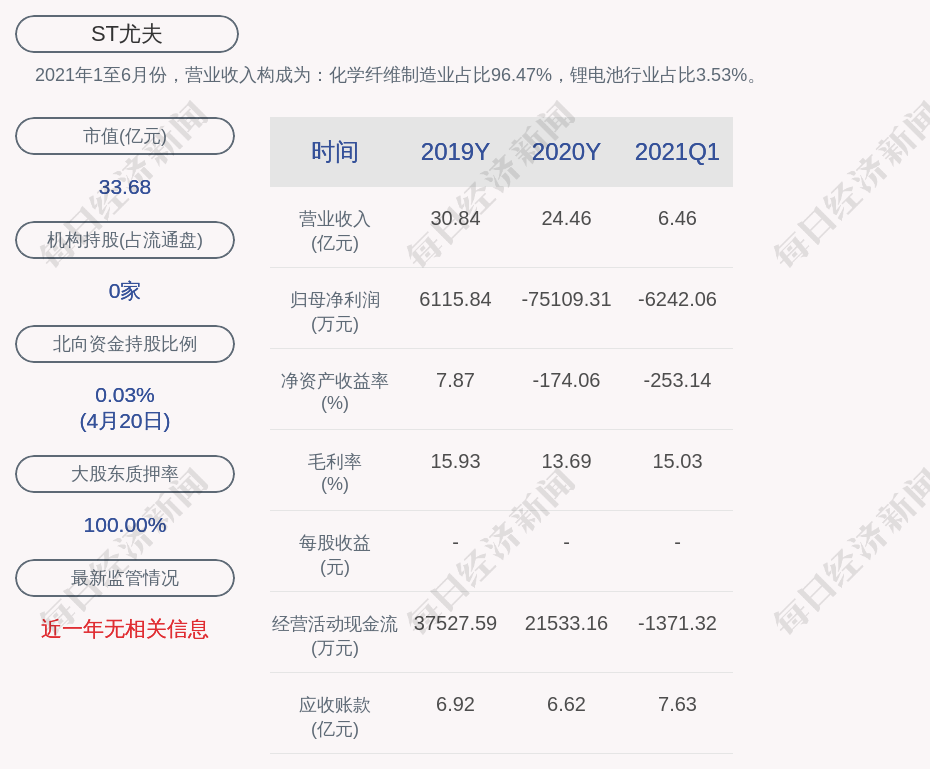Viewport: 930px width, 769px height.
Task: Select the 毛利率 (%) row label
Action: pyautogui.click(x=335, y=473)
